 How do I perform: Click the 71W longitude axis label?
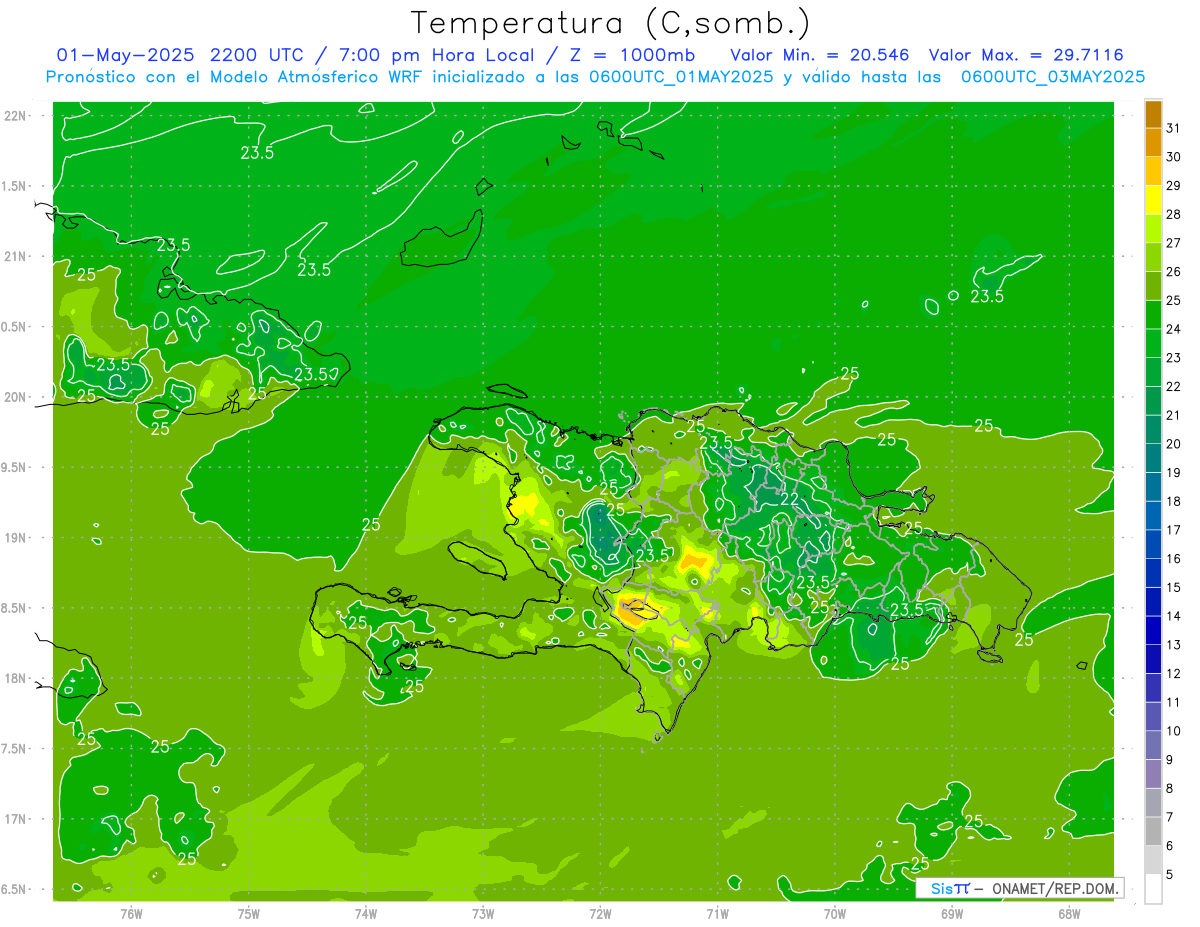[717, 913]
